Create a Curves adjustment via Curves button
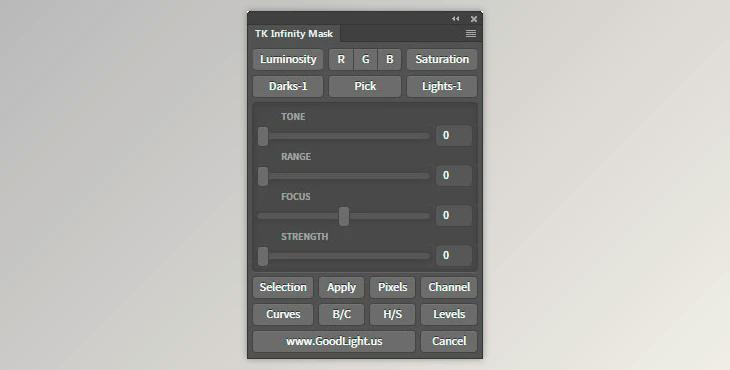The height and width of the screenshot is (370, 730). 283,314
